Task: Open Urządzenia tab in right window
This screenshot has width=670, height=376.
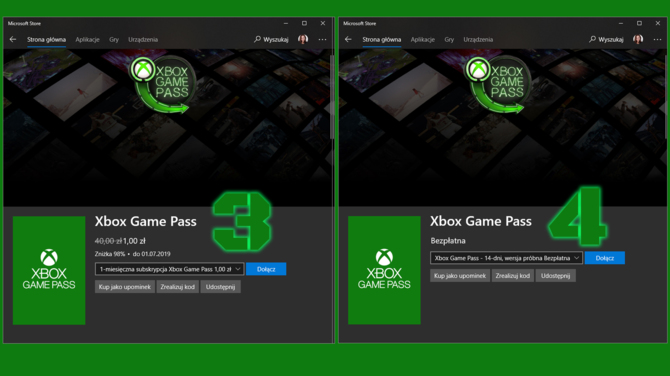Action: coord(478,39)
